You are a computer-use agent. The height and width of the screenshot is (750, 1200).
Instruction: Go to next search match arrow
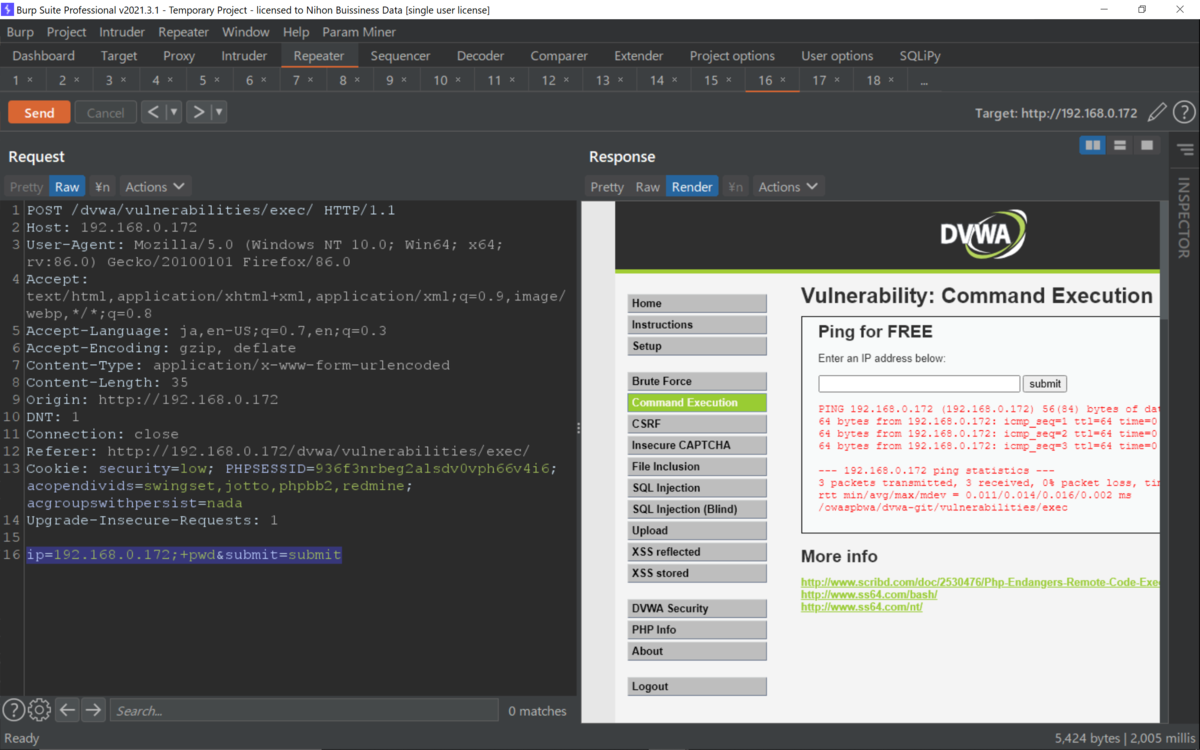(x=93, y=710)
